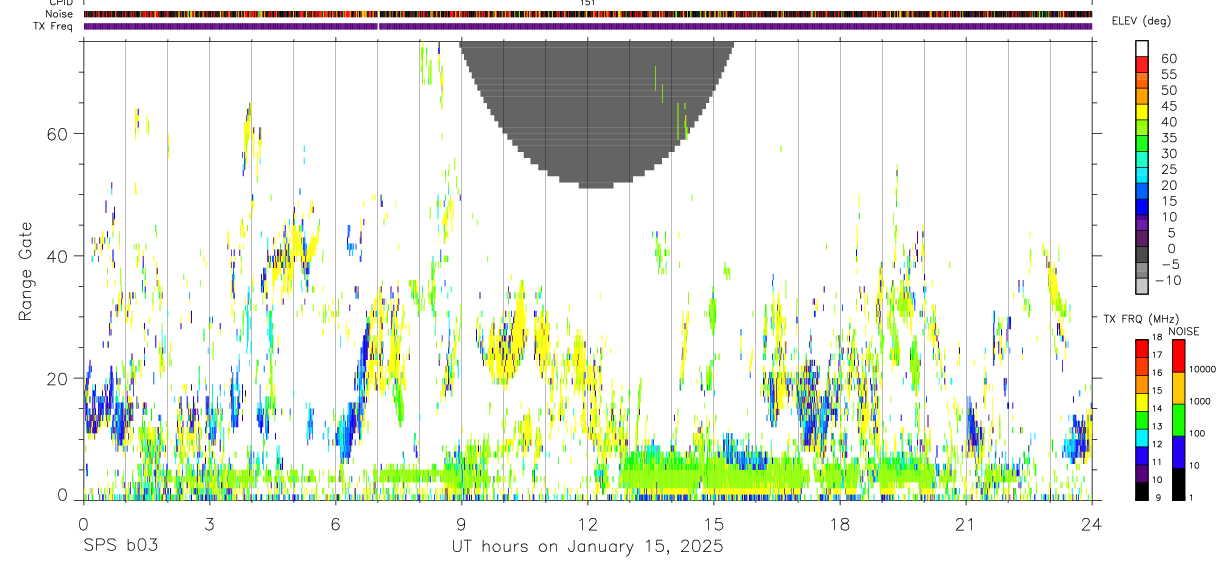Click the '151' CPID value at top
Viewport: 1228px width, 567px height.
pos(588,3)
